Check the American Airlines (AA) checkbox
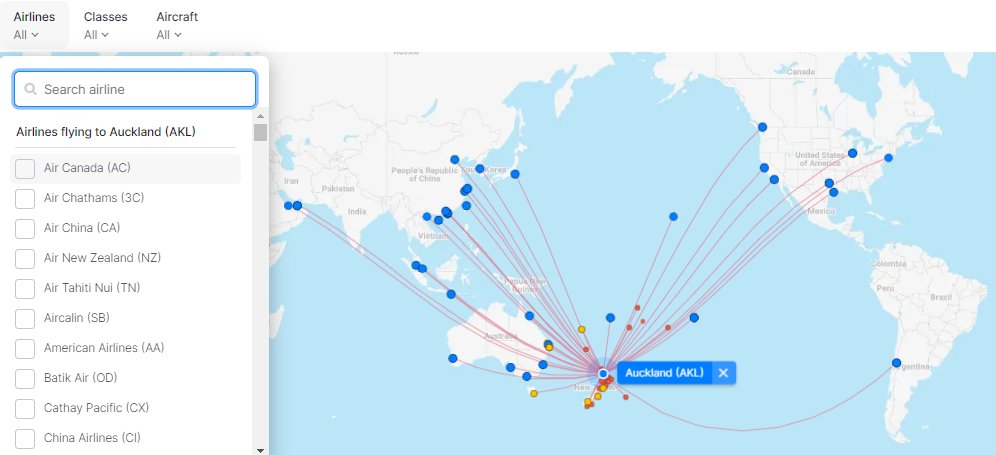This screenshot has width=996, height=455. click(x=25, y=348)
